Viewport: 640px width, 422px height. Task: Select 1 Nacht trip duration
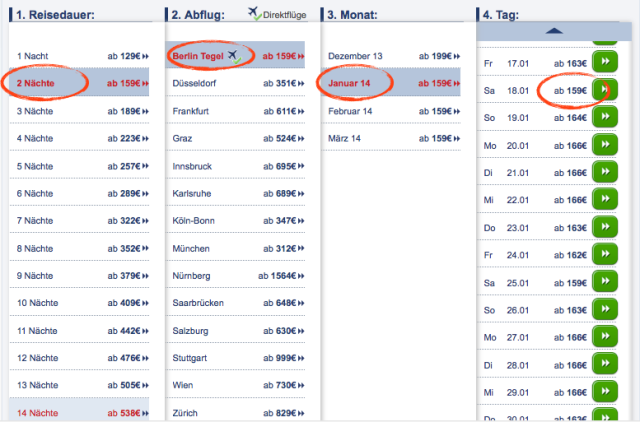click(x=79, y=56)
